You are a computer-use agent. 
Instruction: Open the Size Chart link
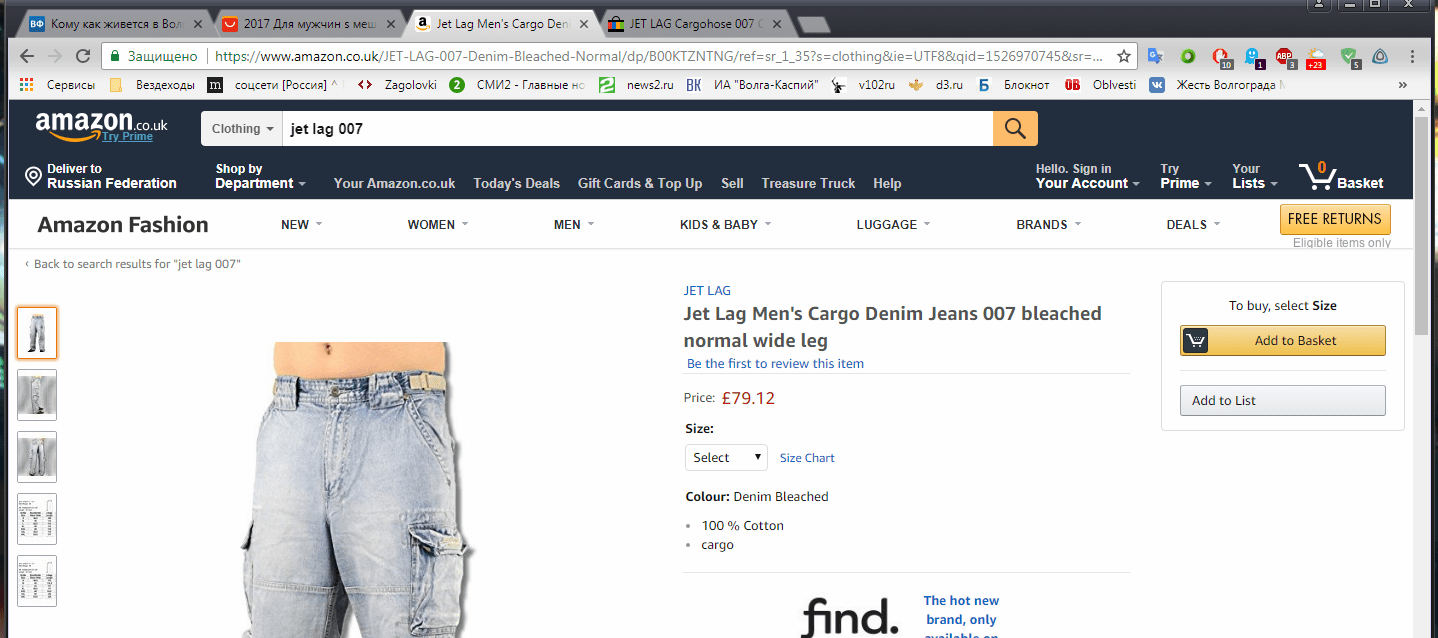pyautogui.click(x=807, y=458)
